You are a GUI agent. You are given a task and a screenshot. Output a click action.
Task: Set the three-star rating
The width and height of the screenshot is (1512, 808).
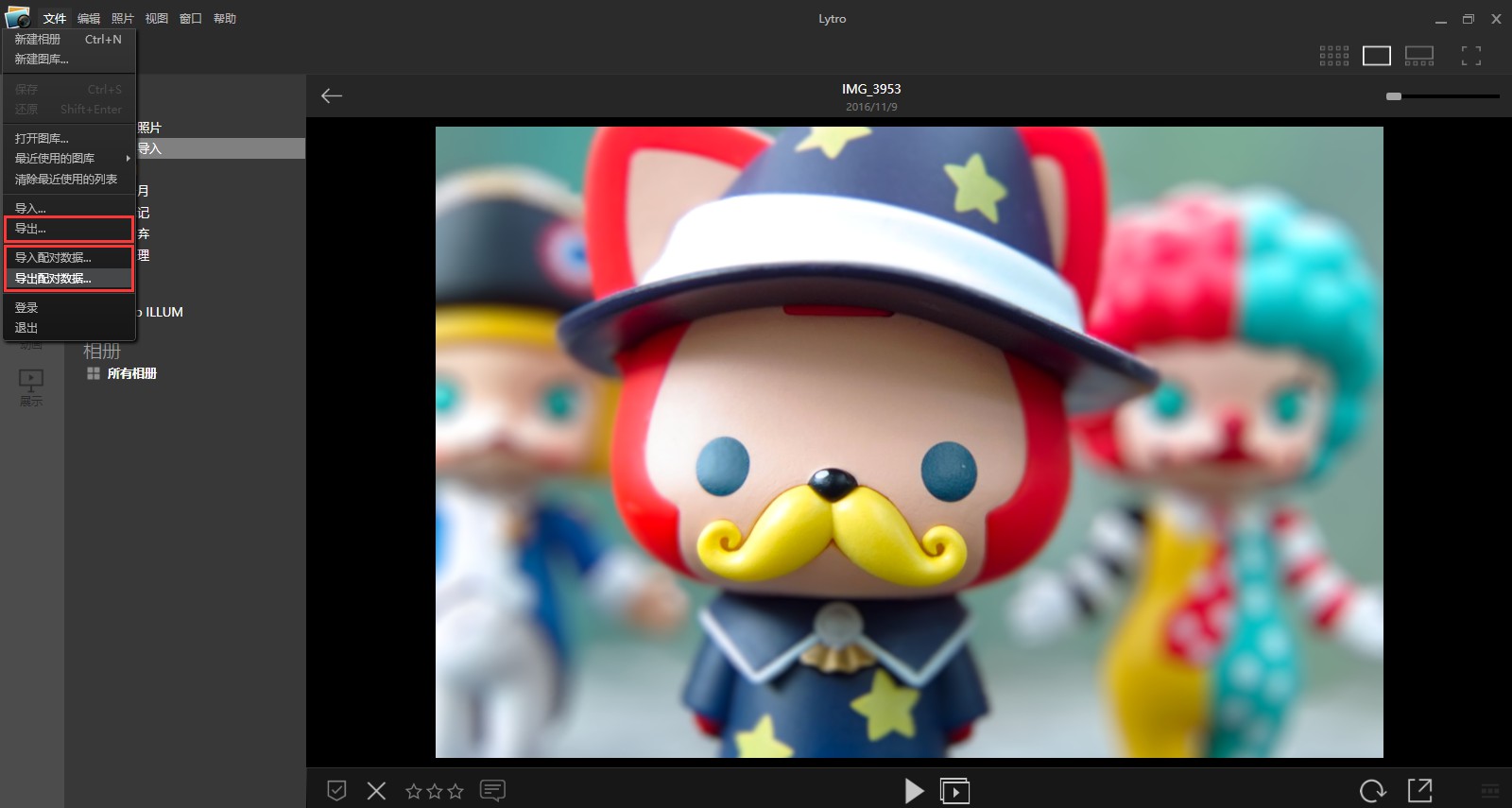click(455, 791)
